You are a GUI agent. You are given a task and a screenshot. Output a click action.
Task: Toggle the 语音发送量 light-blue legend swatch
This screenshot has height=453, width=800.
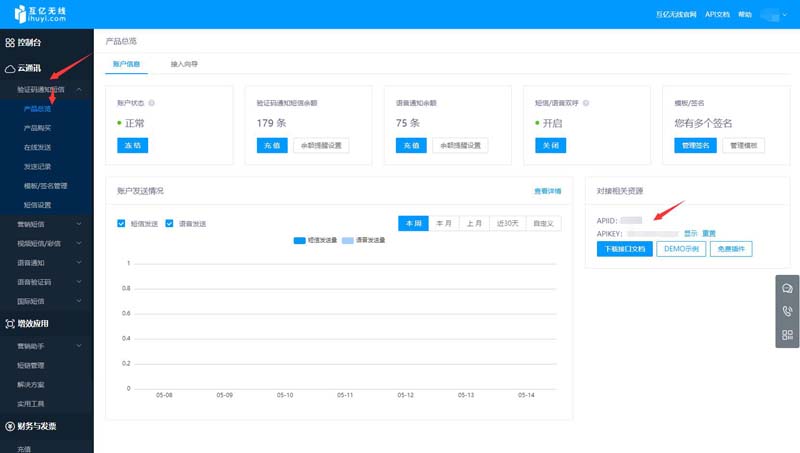point(348,241)
